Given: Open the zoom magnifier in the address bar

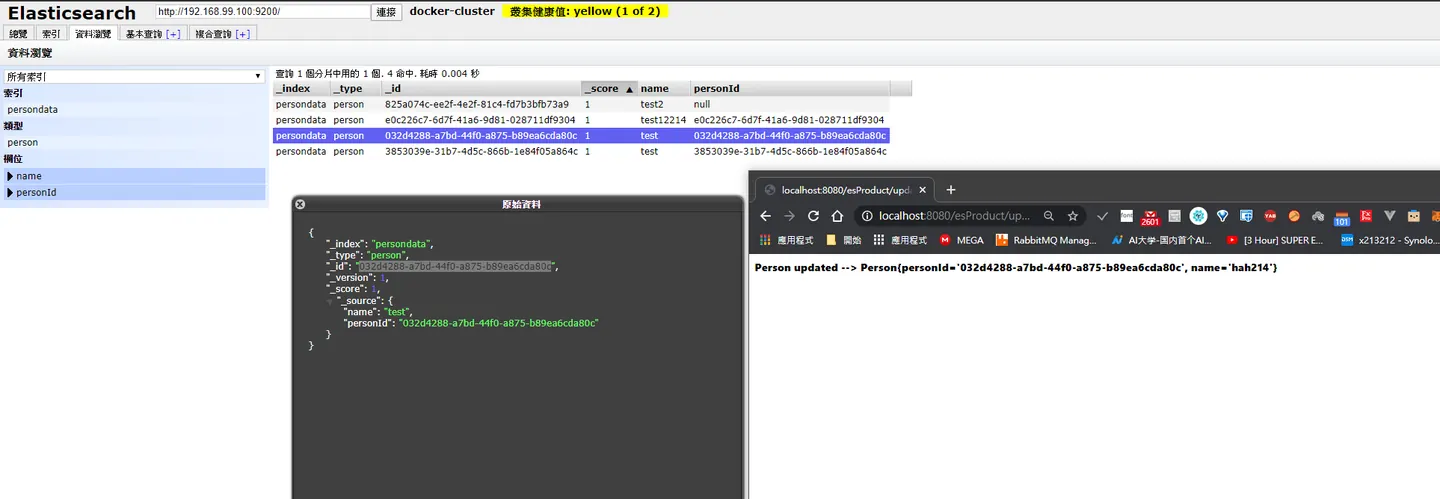Looking at the screenshot, I should click(1048, 215).
